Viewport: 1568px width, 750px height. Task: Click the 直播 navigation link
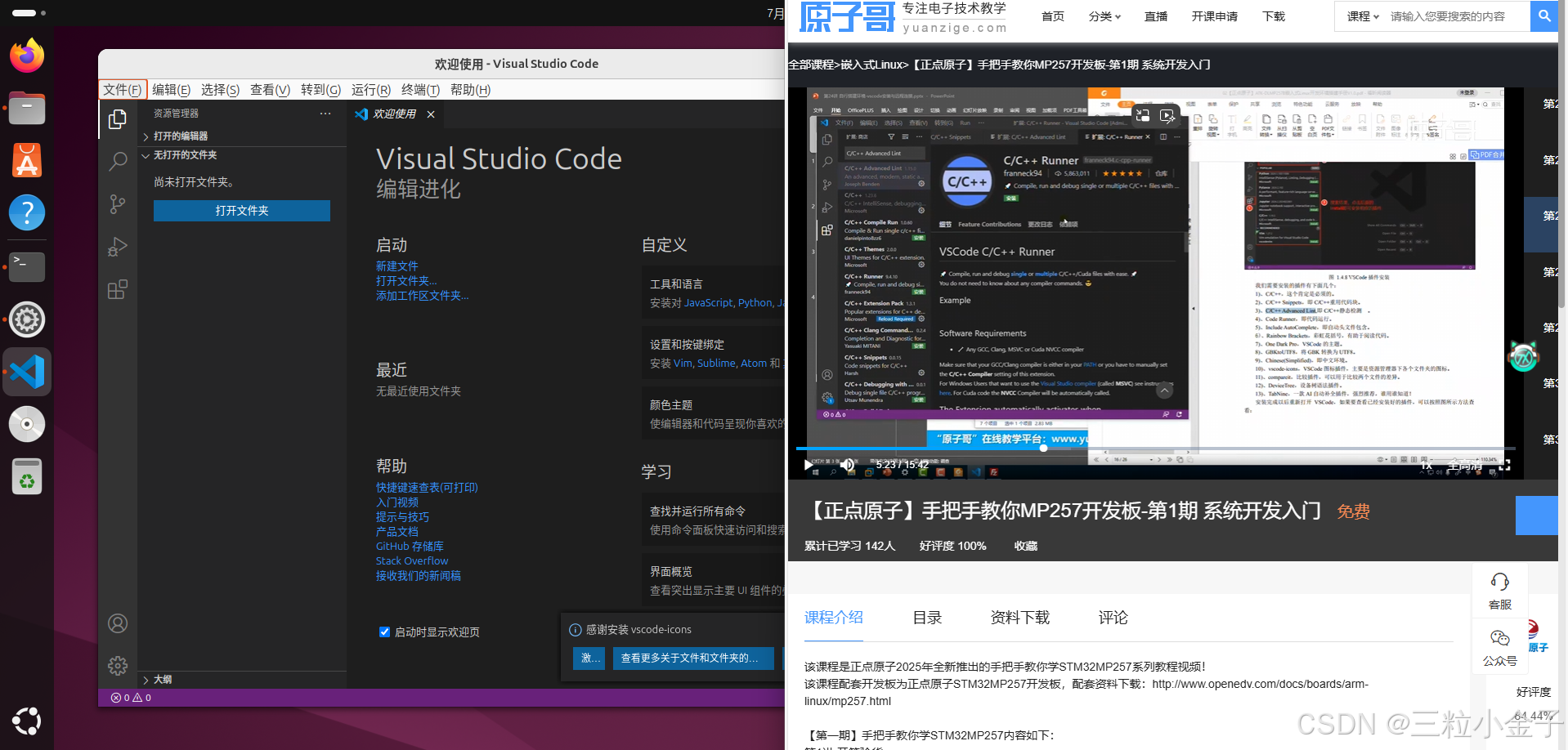1156,16
